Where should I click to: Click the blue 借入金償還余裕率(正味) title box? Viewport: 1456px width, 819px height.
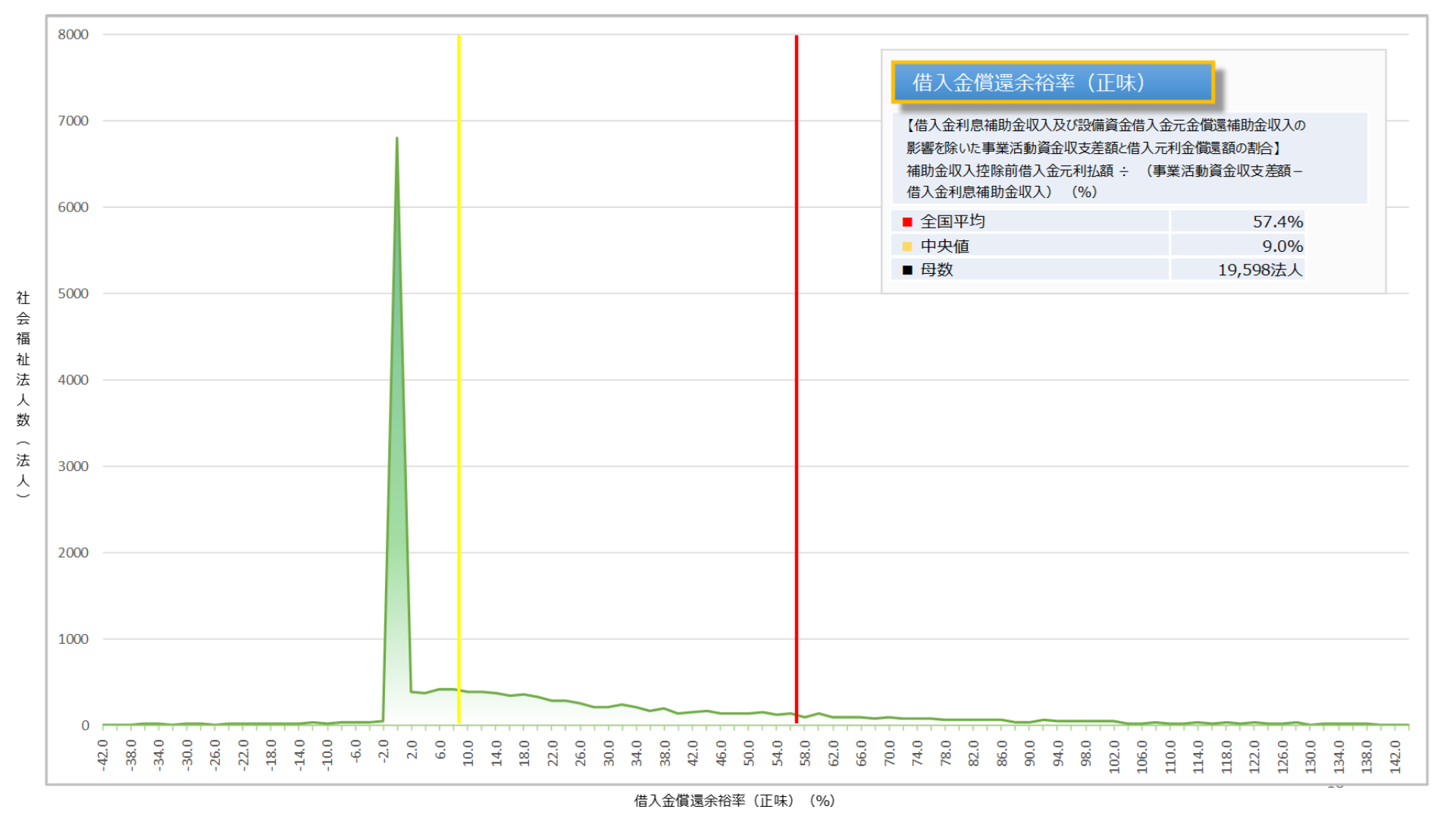[1053, 82]
